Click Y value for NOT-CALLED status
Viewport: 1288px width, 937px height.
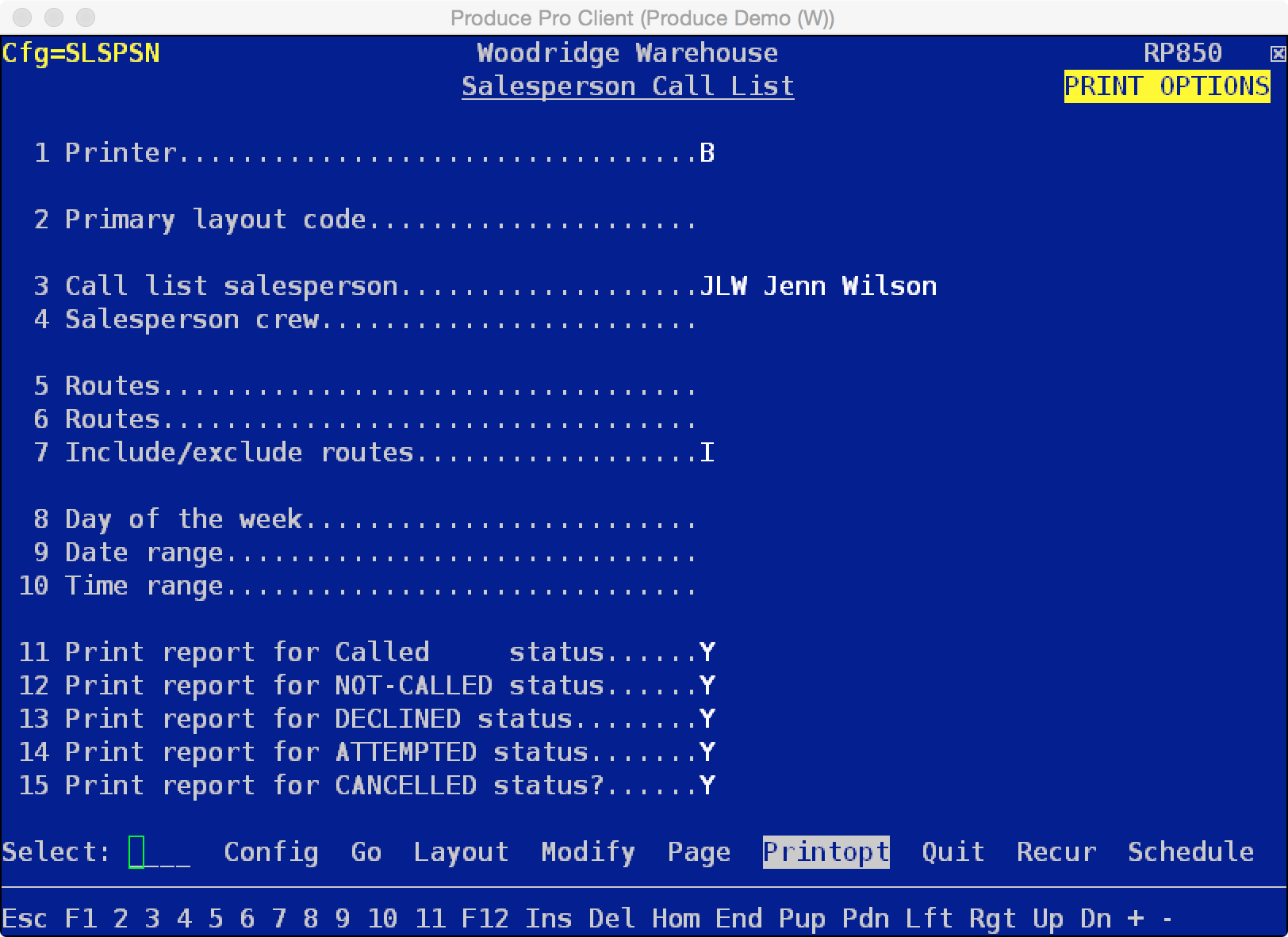pyautogui.click(x=707, y=685)
